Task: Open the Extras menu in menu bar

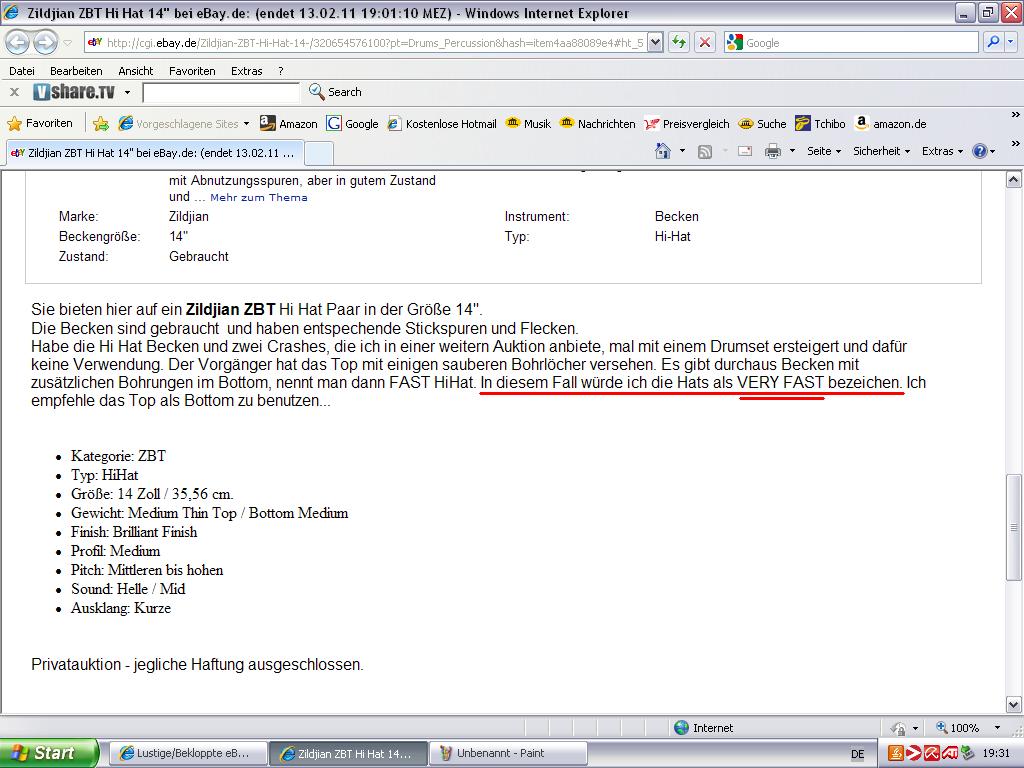Action: click(247, 71)
